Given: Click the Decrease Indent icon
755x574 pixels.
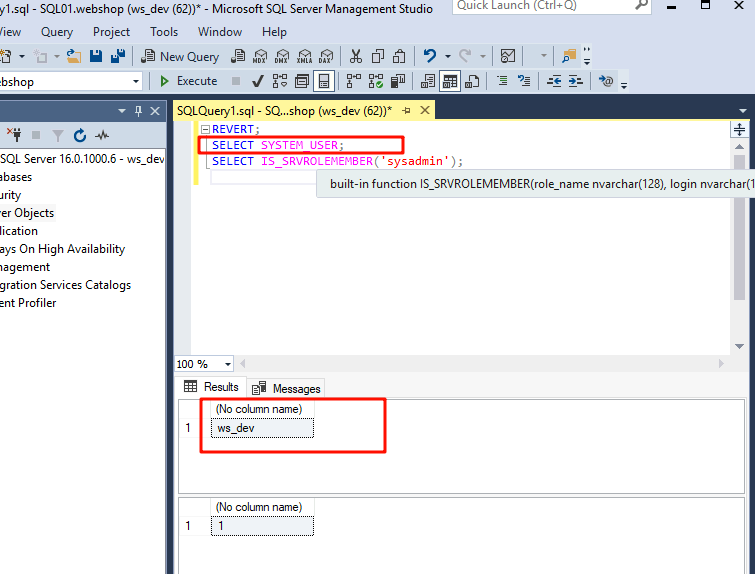Looking at the screenshot, I should click(x=554, y=81).
